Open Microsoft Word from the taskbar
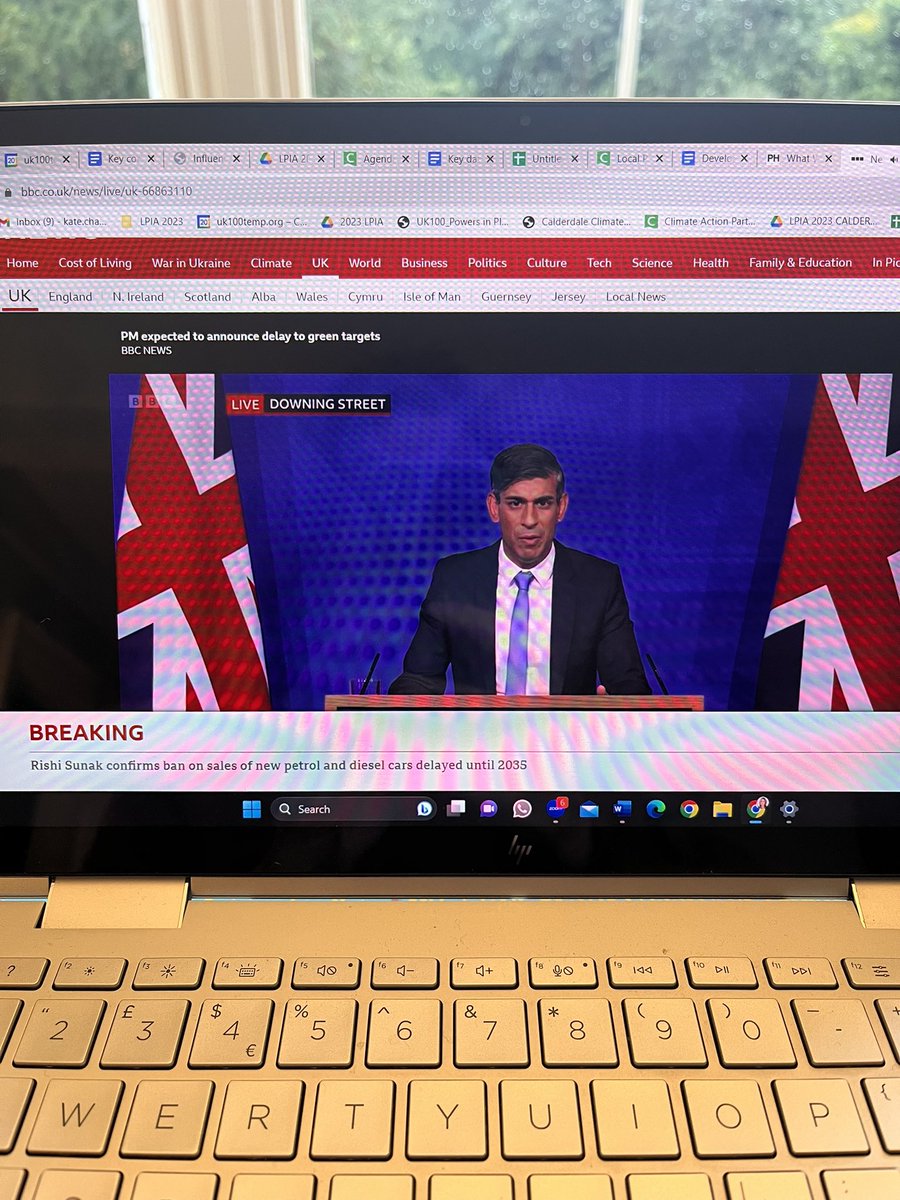The height and width of the screenshot is (1200, 900). pos(622,809)
